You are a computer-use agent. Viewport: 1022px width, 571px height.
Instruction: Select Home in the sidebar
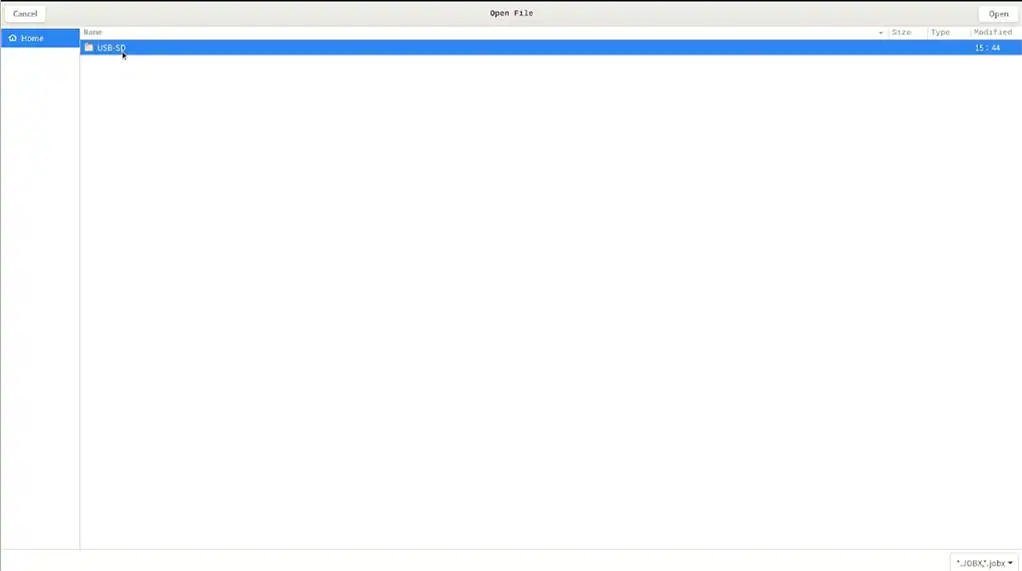pyautogui.click(x=40, y=38)
